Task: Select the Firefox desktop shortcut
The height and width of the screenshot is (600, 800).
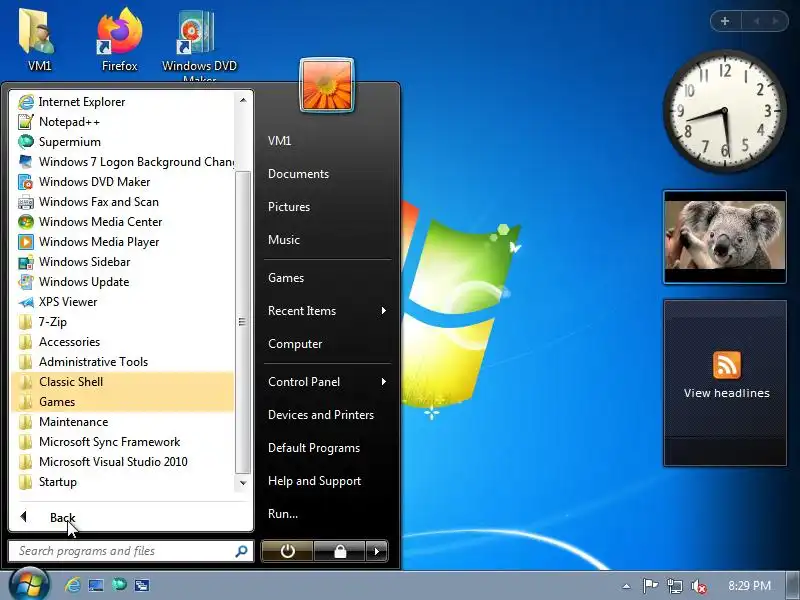Action: (119, 40)
